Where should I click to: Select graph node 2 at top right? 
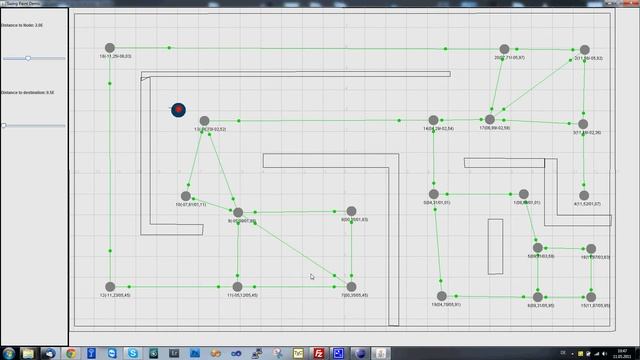pos(584,50)
